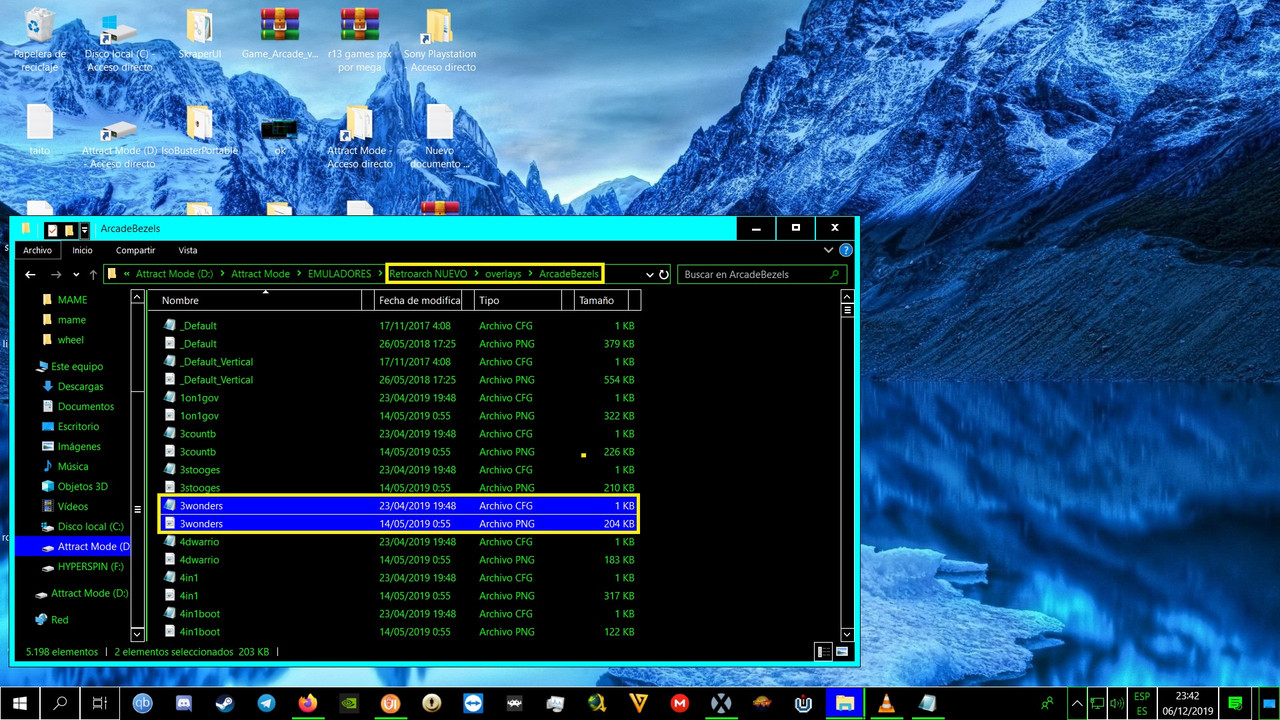
Task: Select IsoBusterPortable folder on desktop
Action: tap(200, 130)
